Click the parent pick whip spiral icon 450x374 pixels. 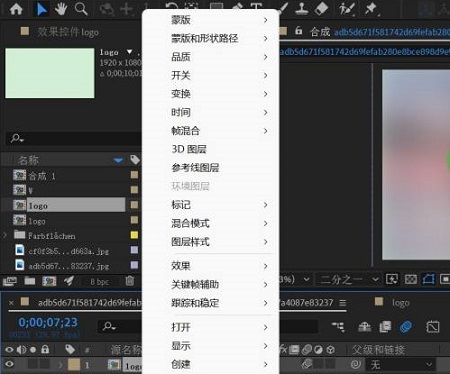(x=356, y=364)
